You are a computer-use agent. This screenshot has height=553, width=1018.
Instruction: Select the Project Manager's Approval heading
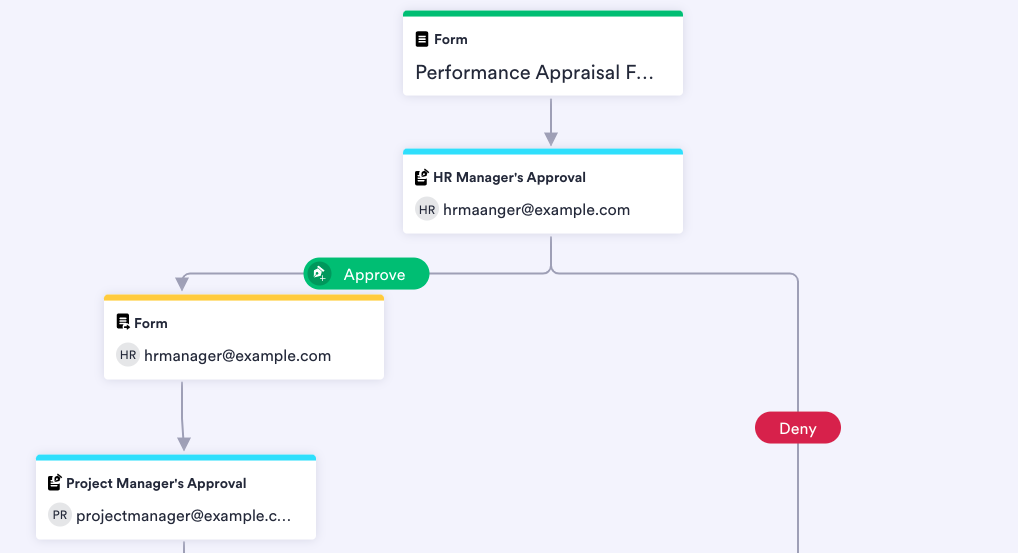click(x=156, y=484)
